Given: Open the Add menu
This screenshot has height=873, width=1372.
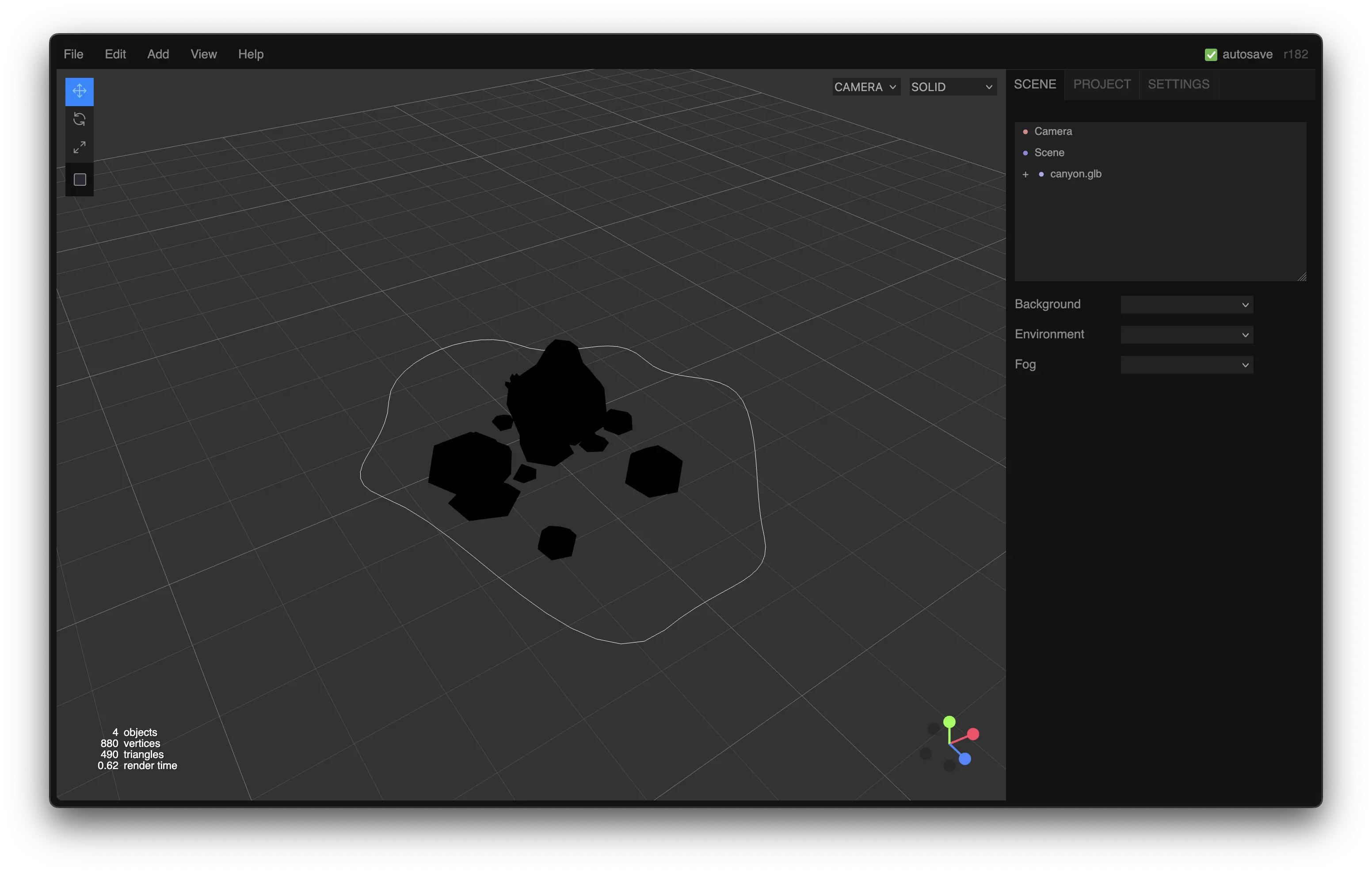Looking at the screenshot, I should pyautogui.click(x=158, y=54).
